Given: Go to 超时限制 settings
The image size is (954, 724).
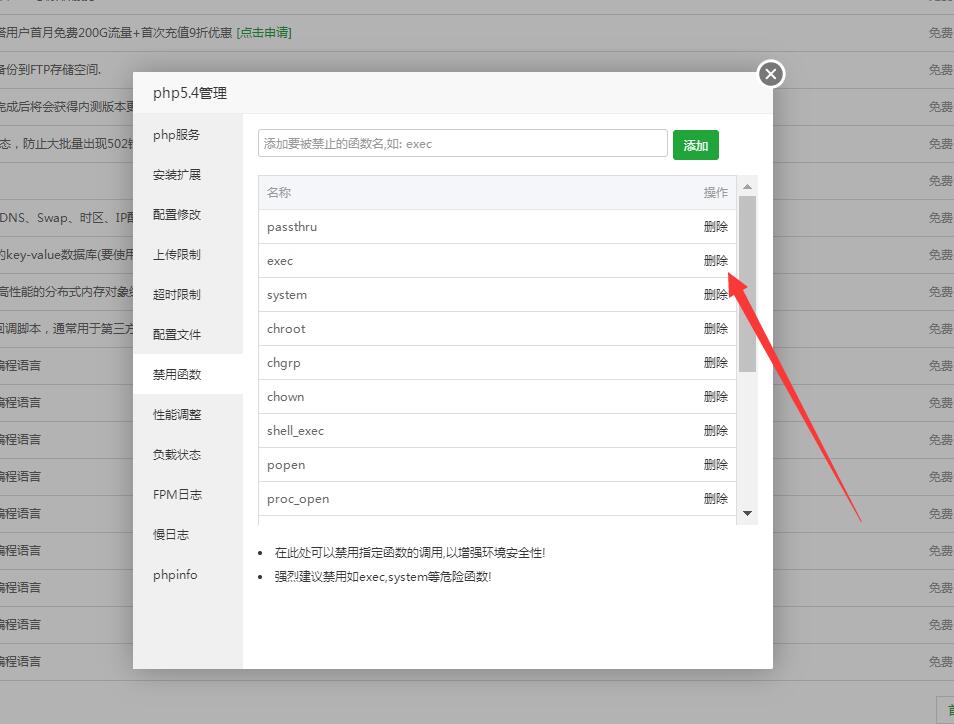Looking at the screenshot, I should 177,295.
